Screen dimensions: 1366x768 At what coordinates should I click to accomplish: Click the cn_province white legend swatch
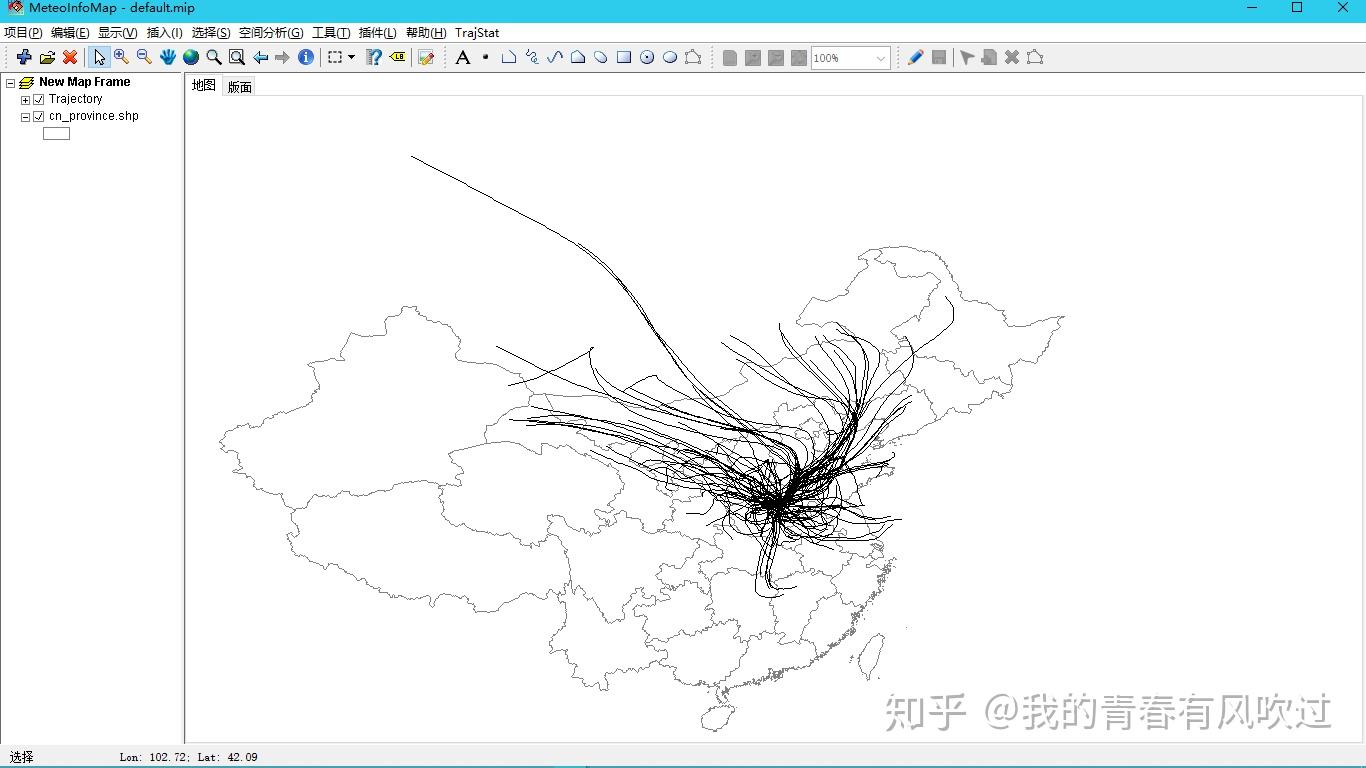tap(56, 133)
